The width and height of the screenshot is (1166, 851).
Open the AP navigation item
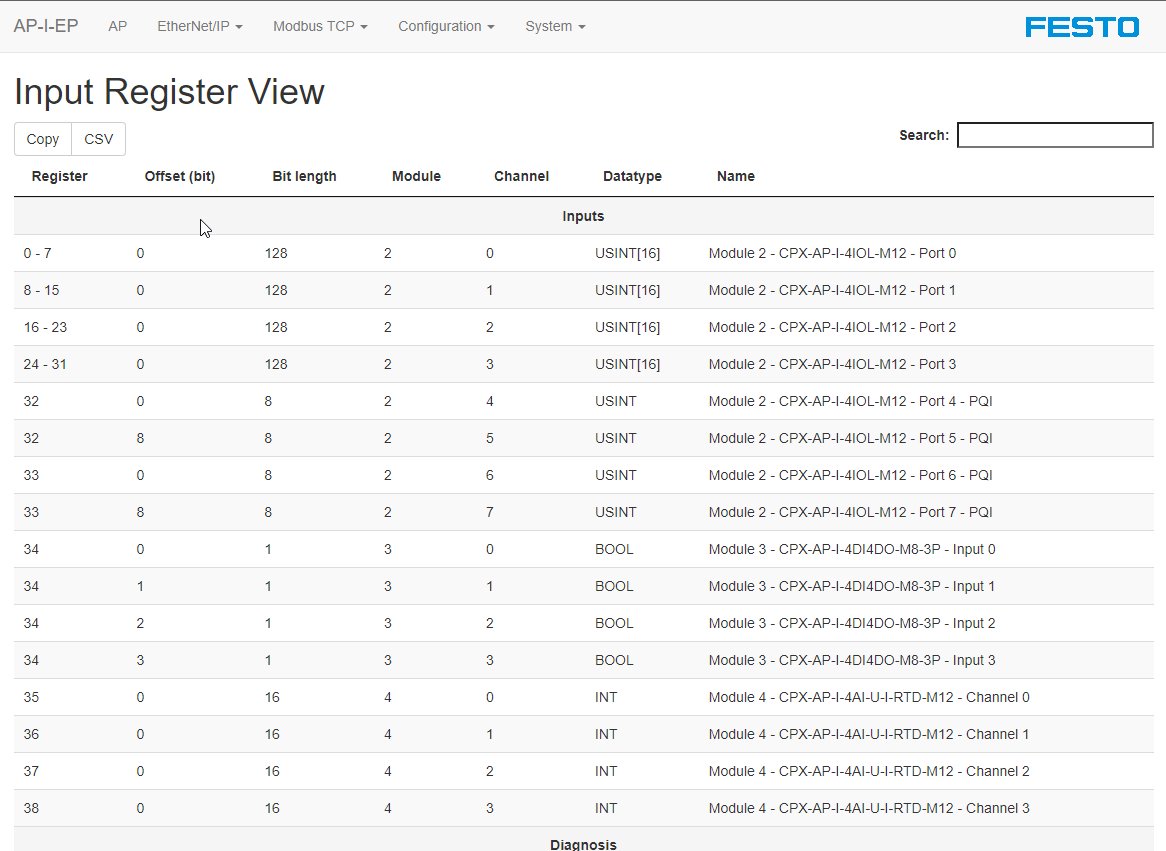point(117,26)
